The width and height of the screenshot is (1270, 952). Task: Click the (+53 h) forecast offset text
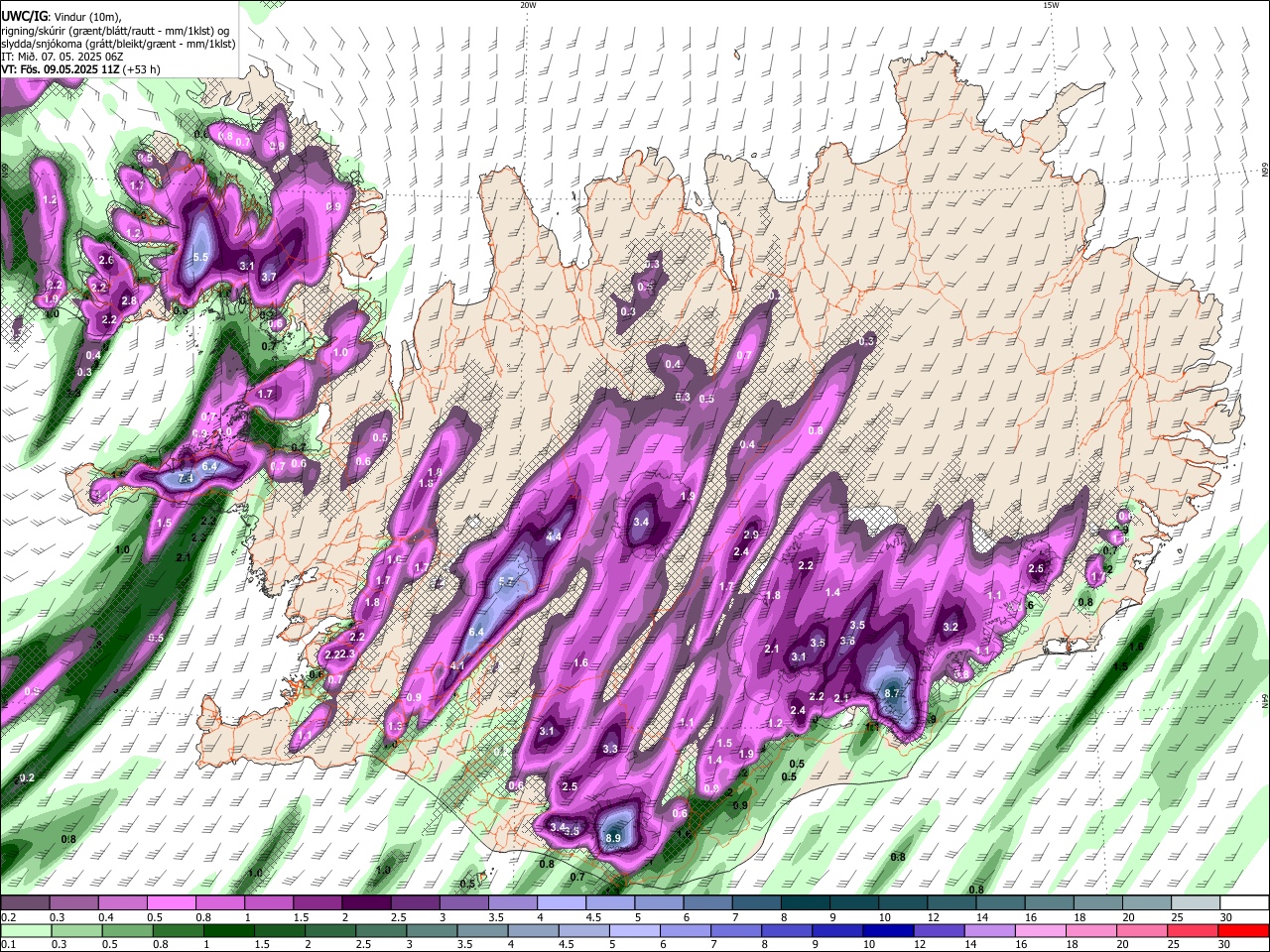(x=141, y=69)
